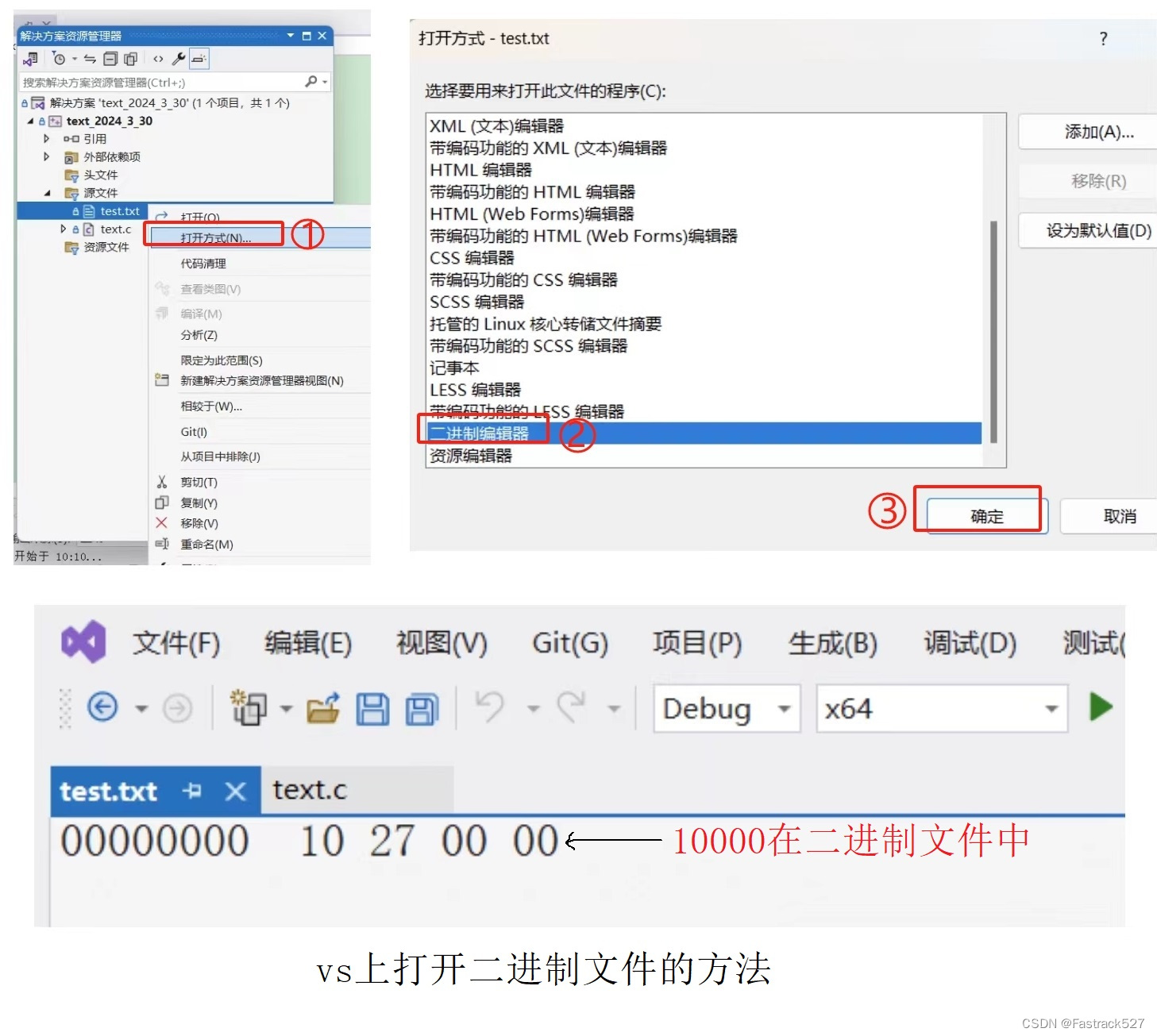The width and height of the screenshot is (1157, 1036).
Task: Click the undo arrow icon
Action: click(489, 707)
